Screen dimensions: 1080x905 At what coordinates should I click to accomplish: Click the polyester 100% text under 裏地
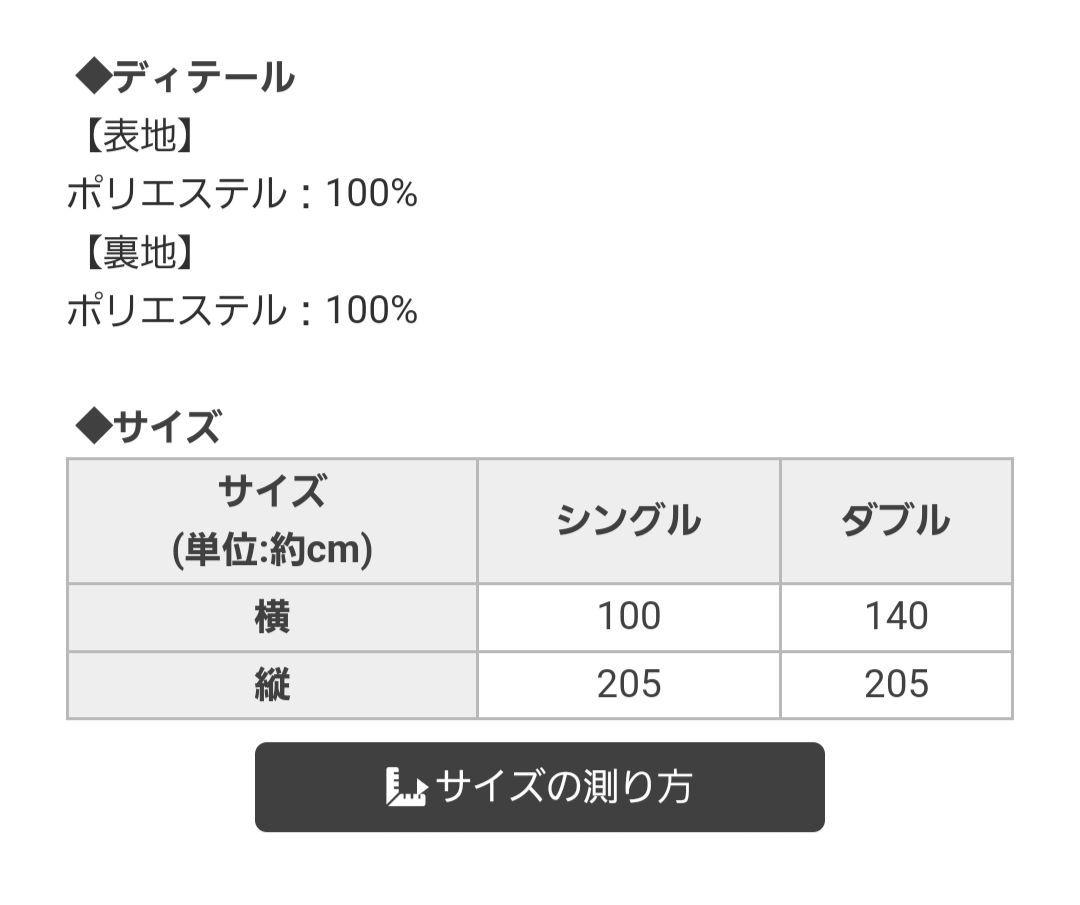click(x=242, y=311)
